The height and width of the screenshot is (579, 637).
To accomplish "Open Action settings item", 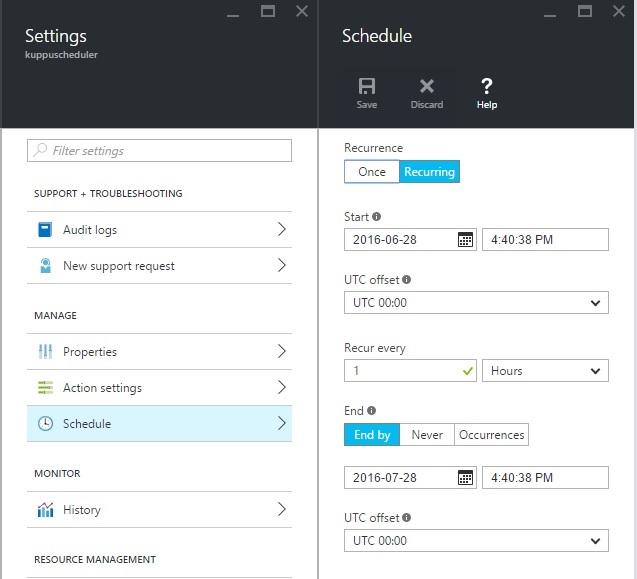I will [159, 388].
